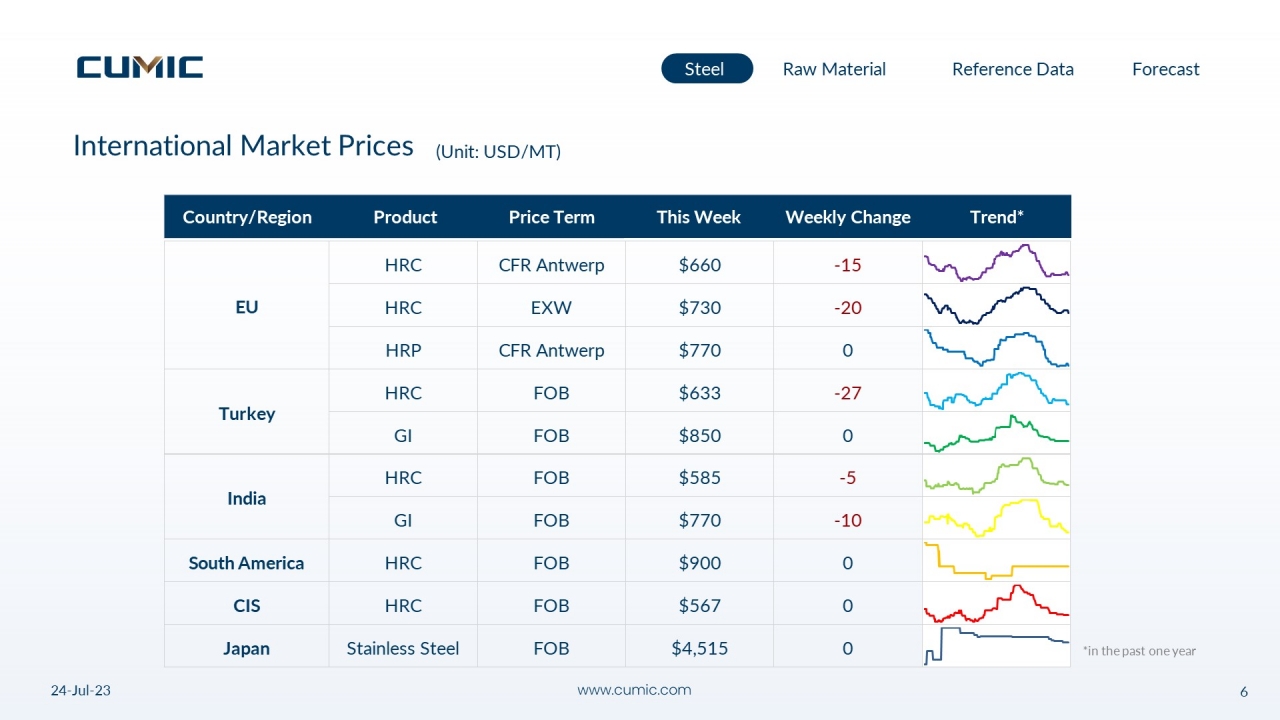Viewport: 1280px width, 720px height.
Task: Select the South America HRC orange trend line
Action: pyautogui.click(x=997, y=562)
